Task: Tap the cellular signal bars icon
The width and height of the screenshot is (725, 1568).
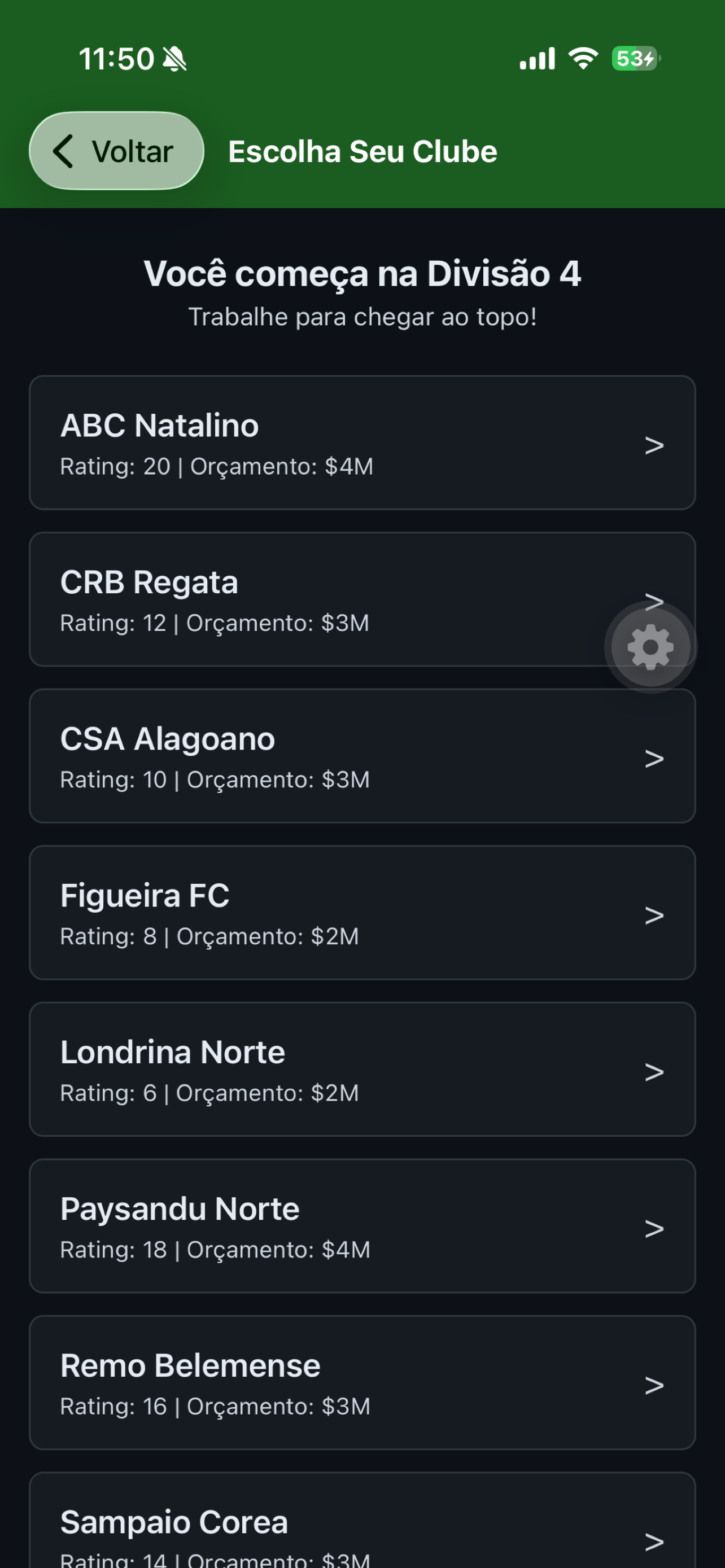Action: tap(537, 59)
